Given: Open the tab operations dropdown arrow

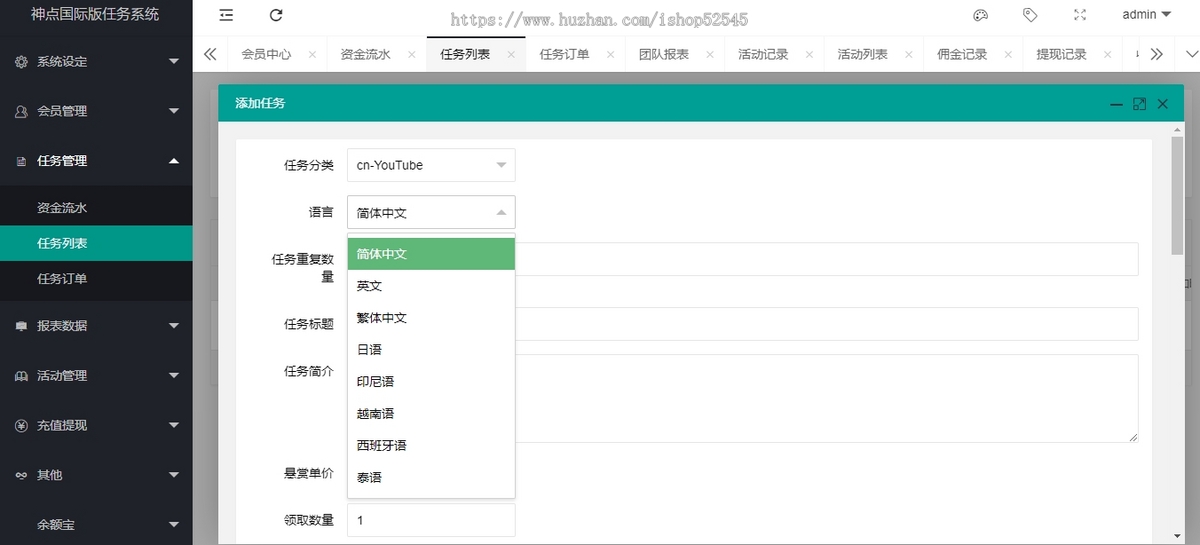Looking at the screenshot, I should point(1191,54).
